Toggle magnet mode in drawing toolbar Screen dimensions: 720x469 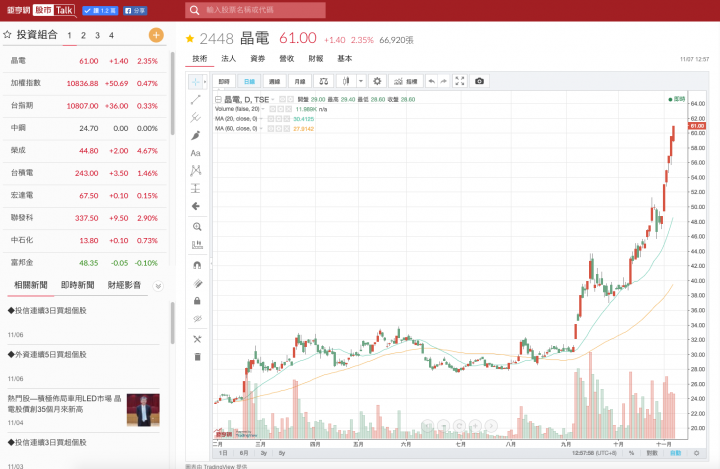point(197,265)
